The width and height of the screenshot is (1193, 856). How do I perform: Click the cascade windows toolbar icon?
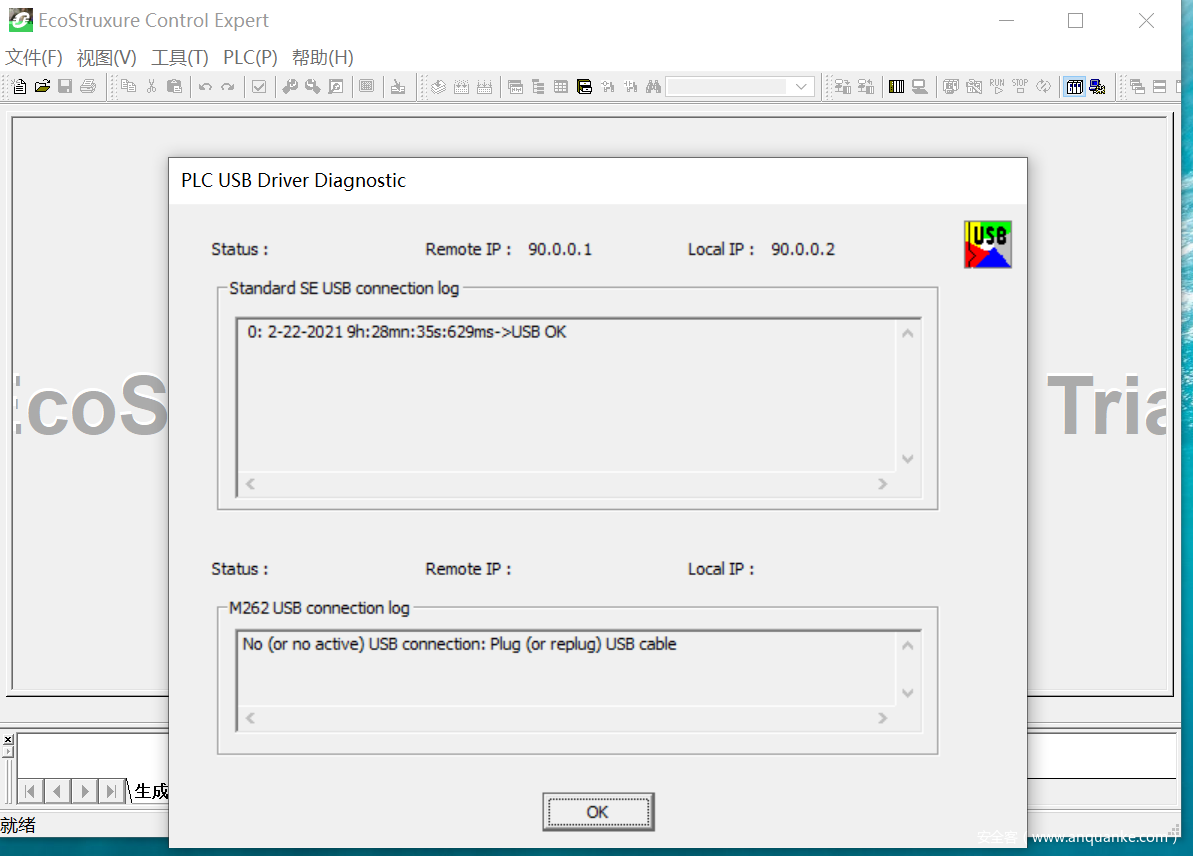1137,87
